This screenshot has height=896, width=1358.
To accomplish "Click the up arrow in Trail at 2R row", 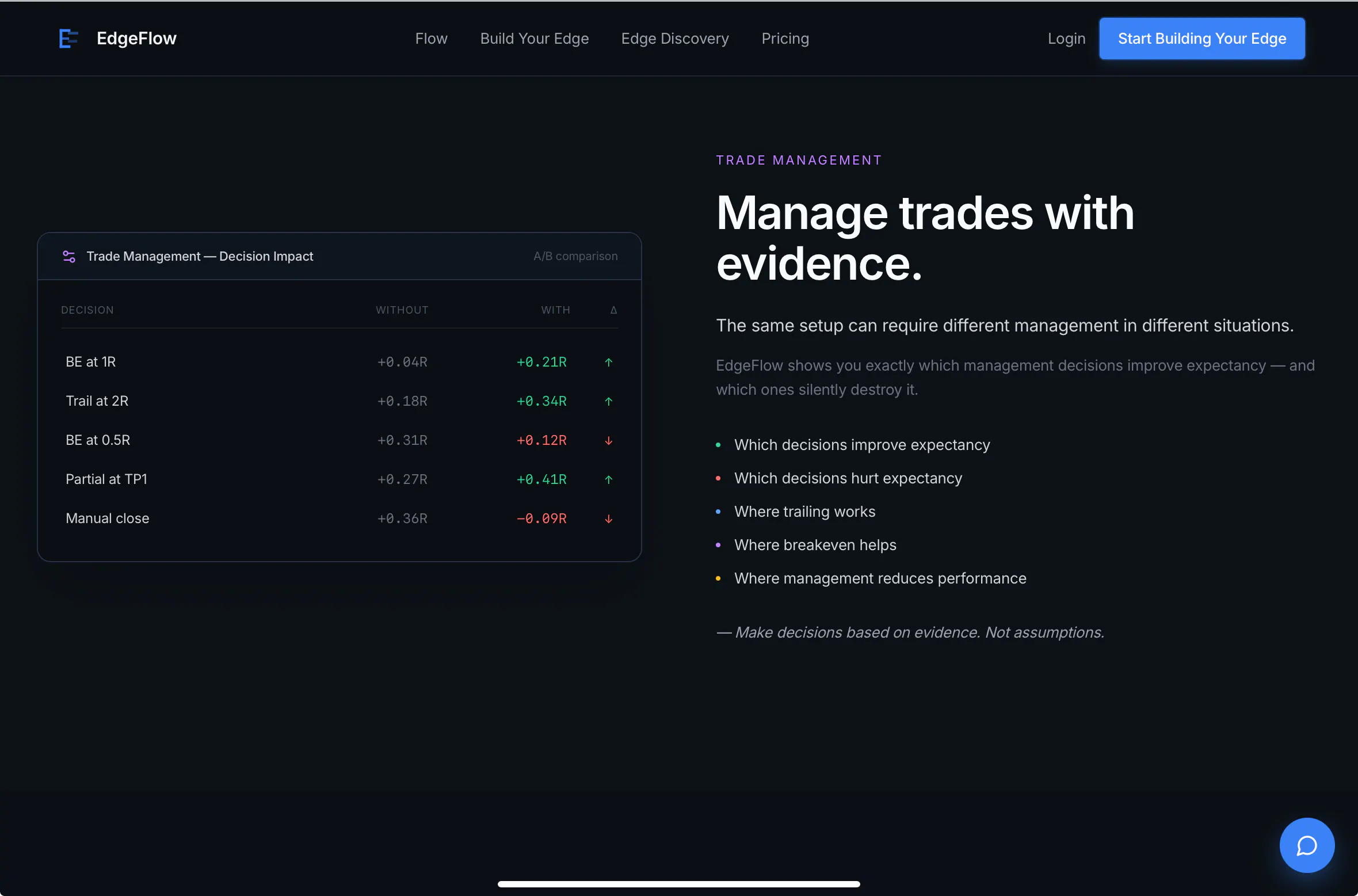I will pos(609,401).
